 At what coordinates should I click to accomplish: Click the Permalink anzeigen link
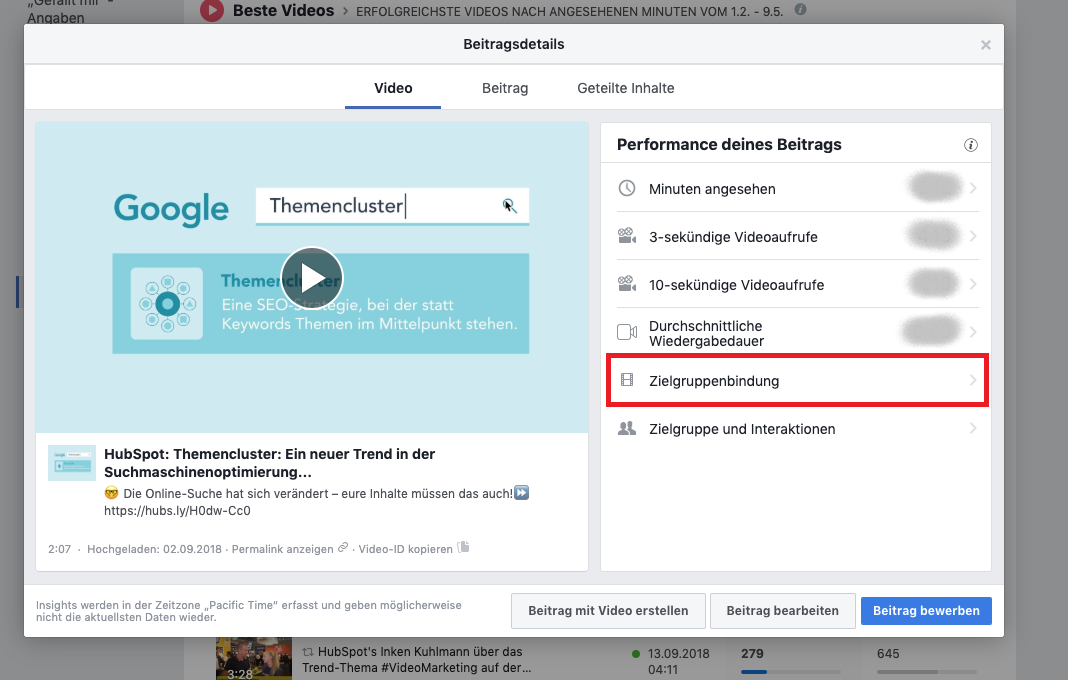coord(283,549)
